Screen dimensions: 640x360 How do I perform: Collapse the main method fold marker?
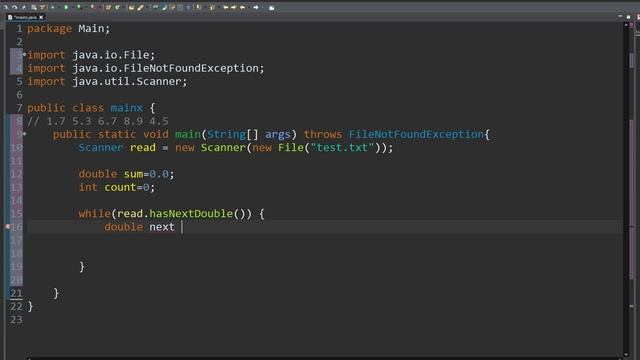click(24, 133)
